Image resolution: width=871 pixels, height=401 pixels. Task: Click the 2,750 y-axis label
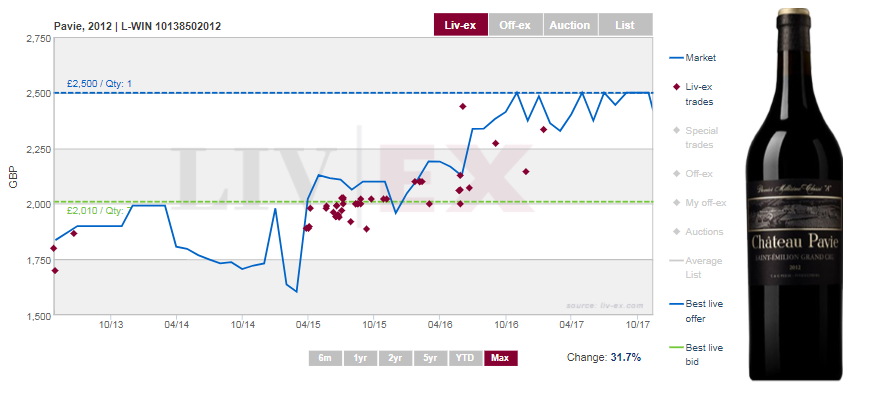39,38
